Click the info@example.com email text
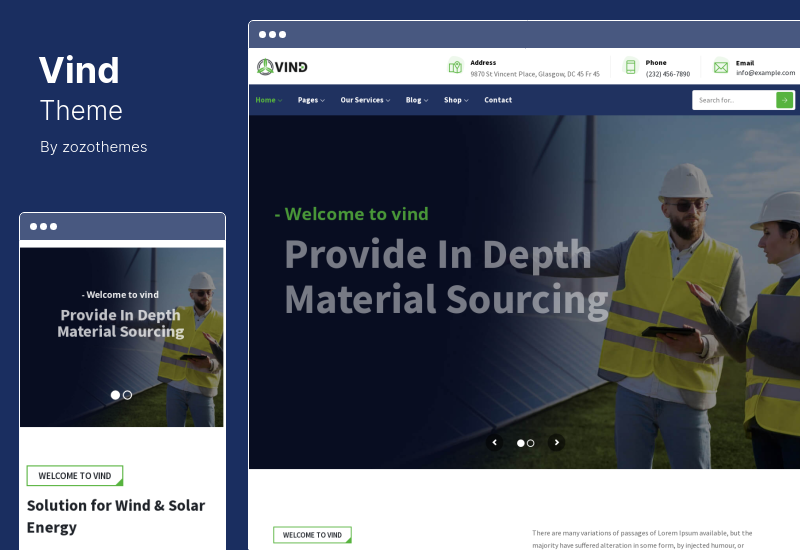The height and width of the screenshot is (550, 800). [765, 73]
